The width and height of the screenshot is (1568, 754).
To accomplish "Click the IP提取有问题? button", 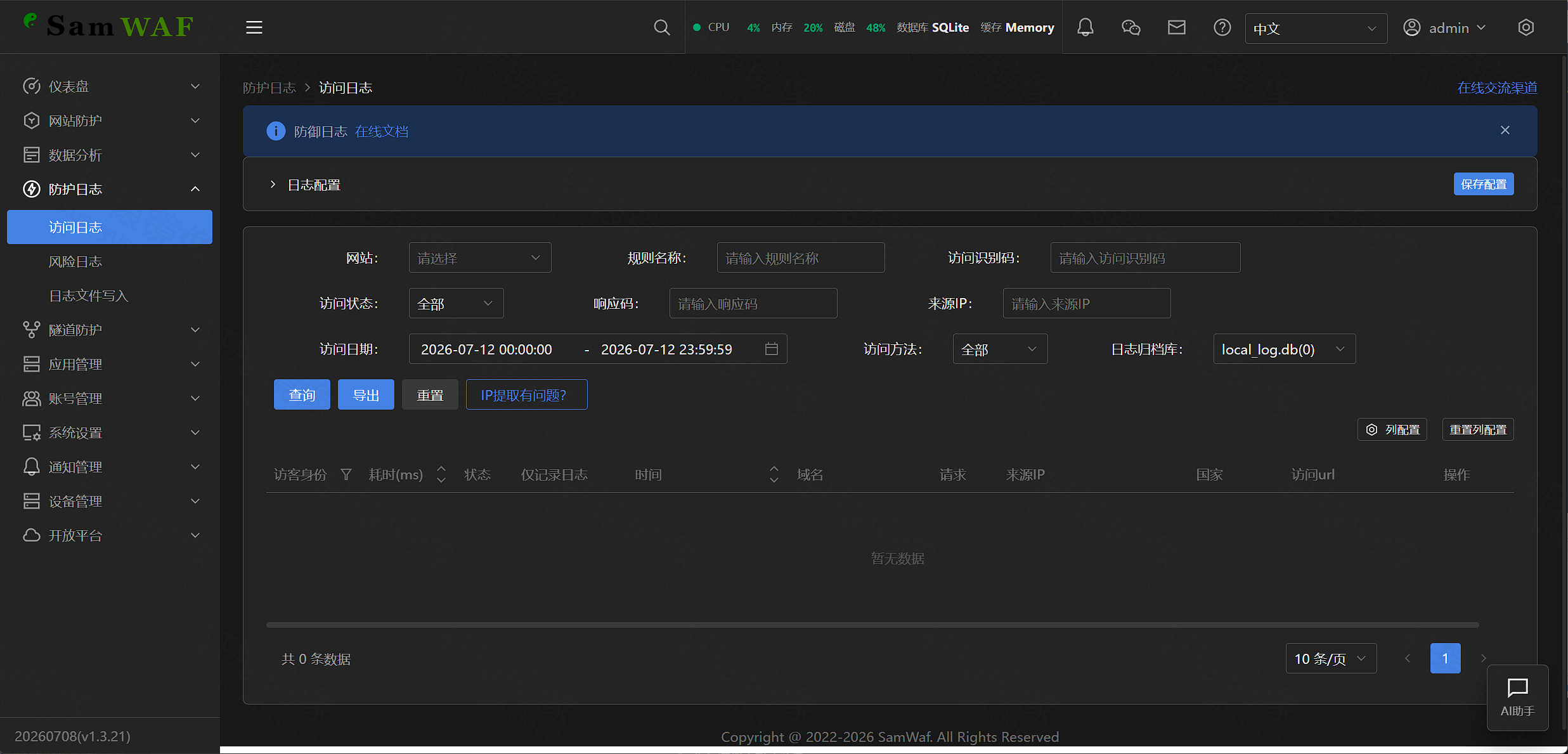I will (x=526, y=394).
